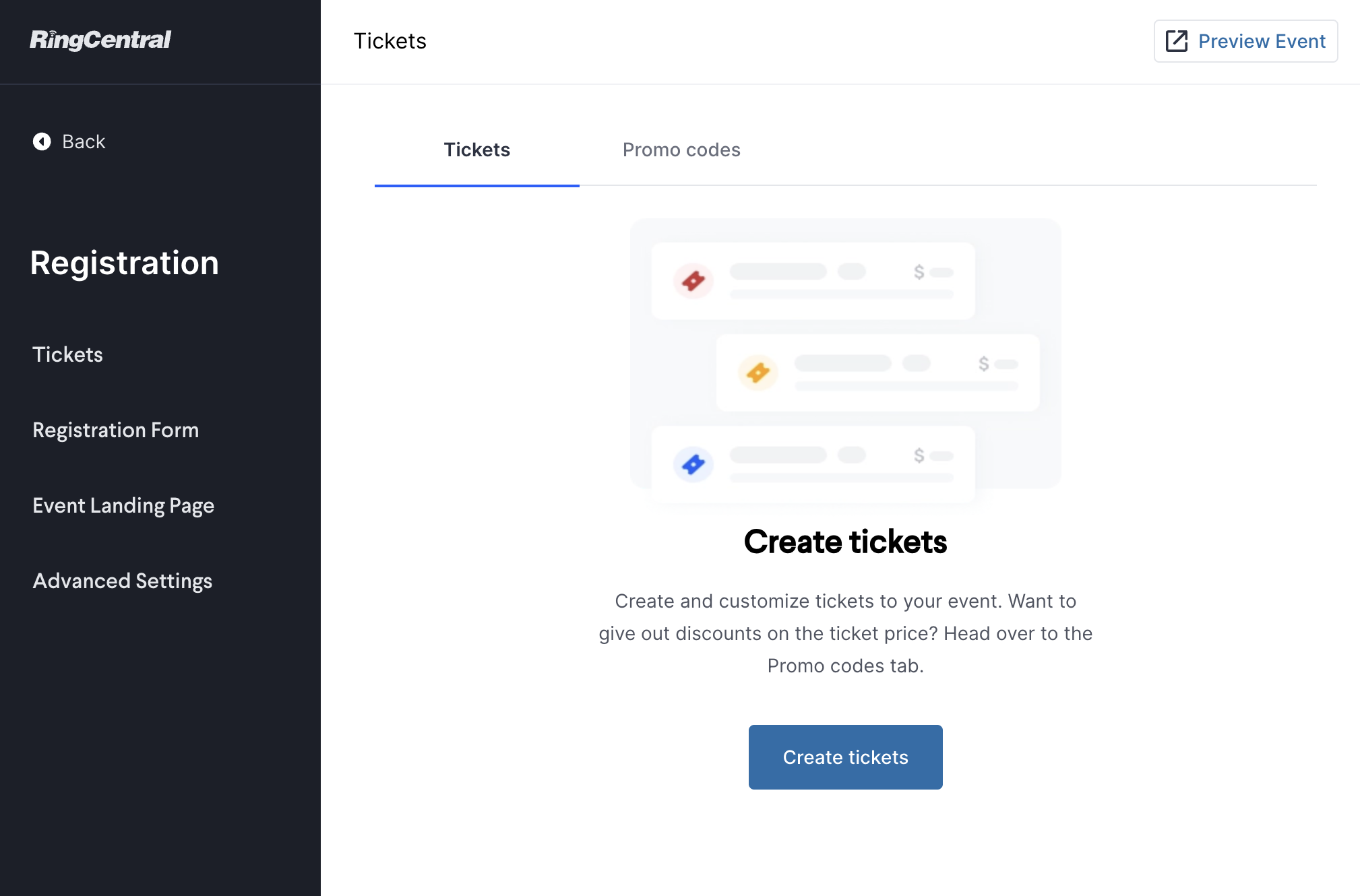The image size is (1360, 896).
Task: Click dollar sign on the red ticket card
Action: (919, 272)
